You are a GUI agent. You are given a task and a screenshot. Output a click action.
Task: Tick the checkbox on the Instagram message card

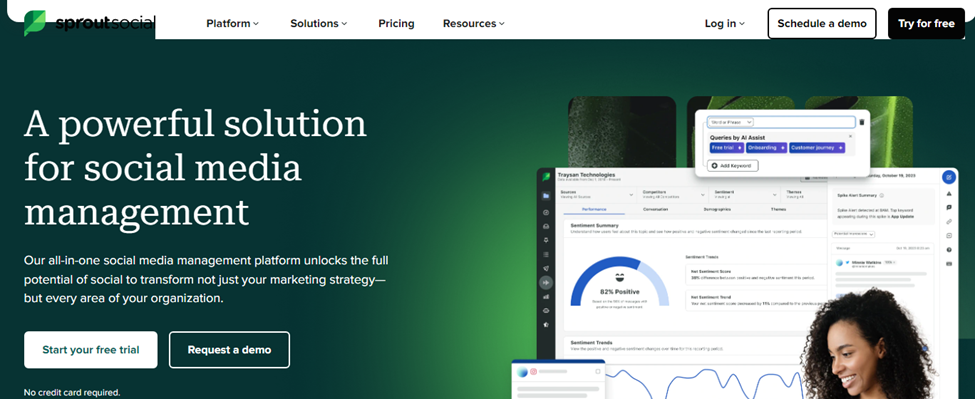(598, 372)
